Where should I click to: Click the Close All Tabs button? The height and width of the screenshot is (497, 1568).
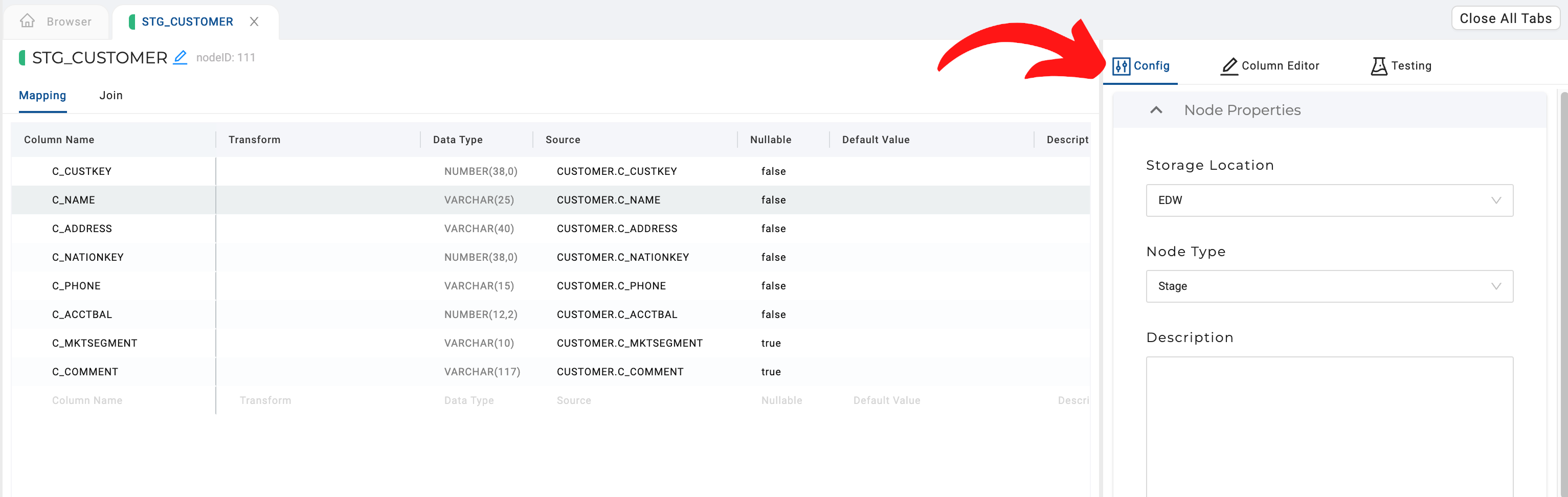[x=1505, y=18]
